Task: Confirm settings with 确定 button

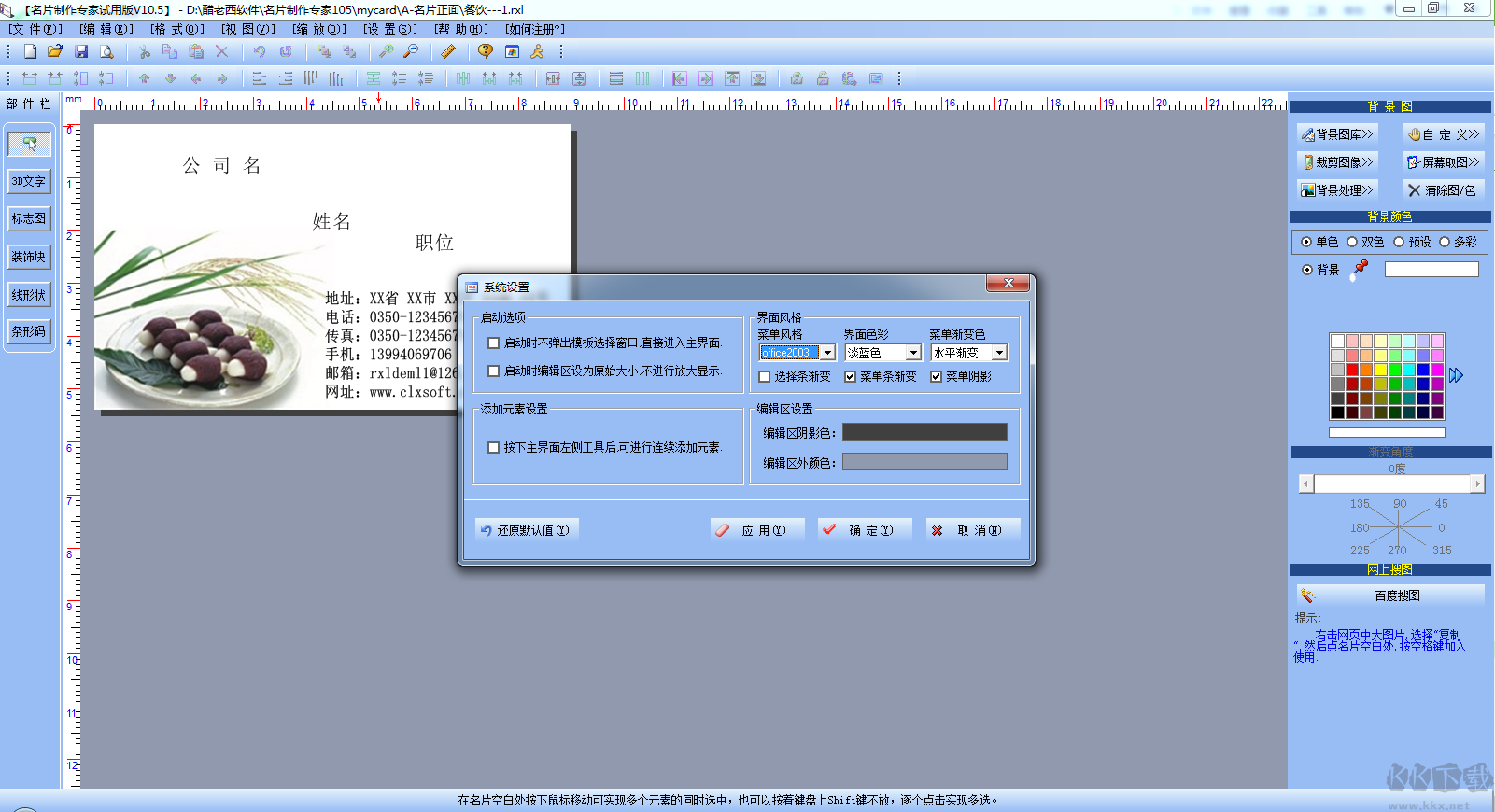Action: tap(865, 530)
